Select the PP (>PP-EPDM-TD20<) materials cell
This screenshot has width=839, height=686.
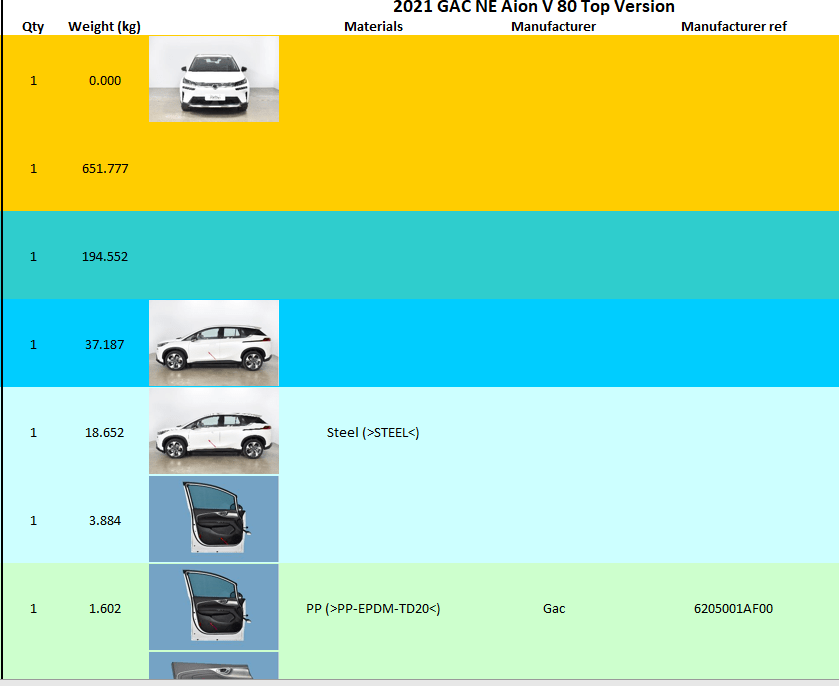(373, 608)
